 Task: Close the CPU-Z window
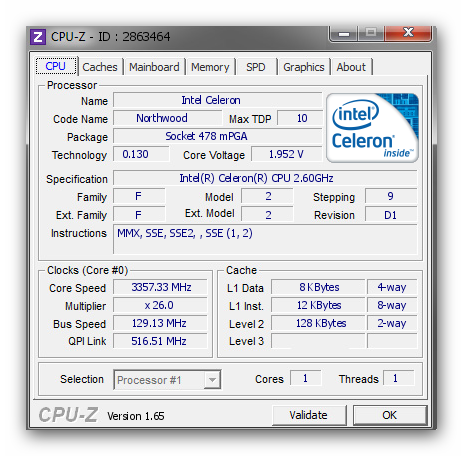tap(408, 33)
